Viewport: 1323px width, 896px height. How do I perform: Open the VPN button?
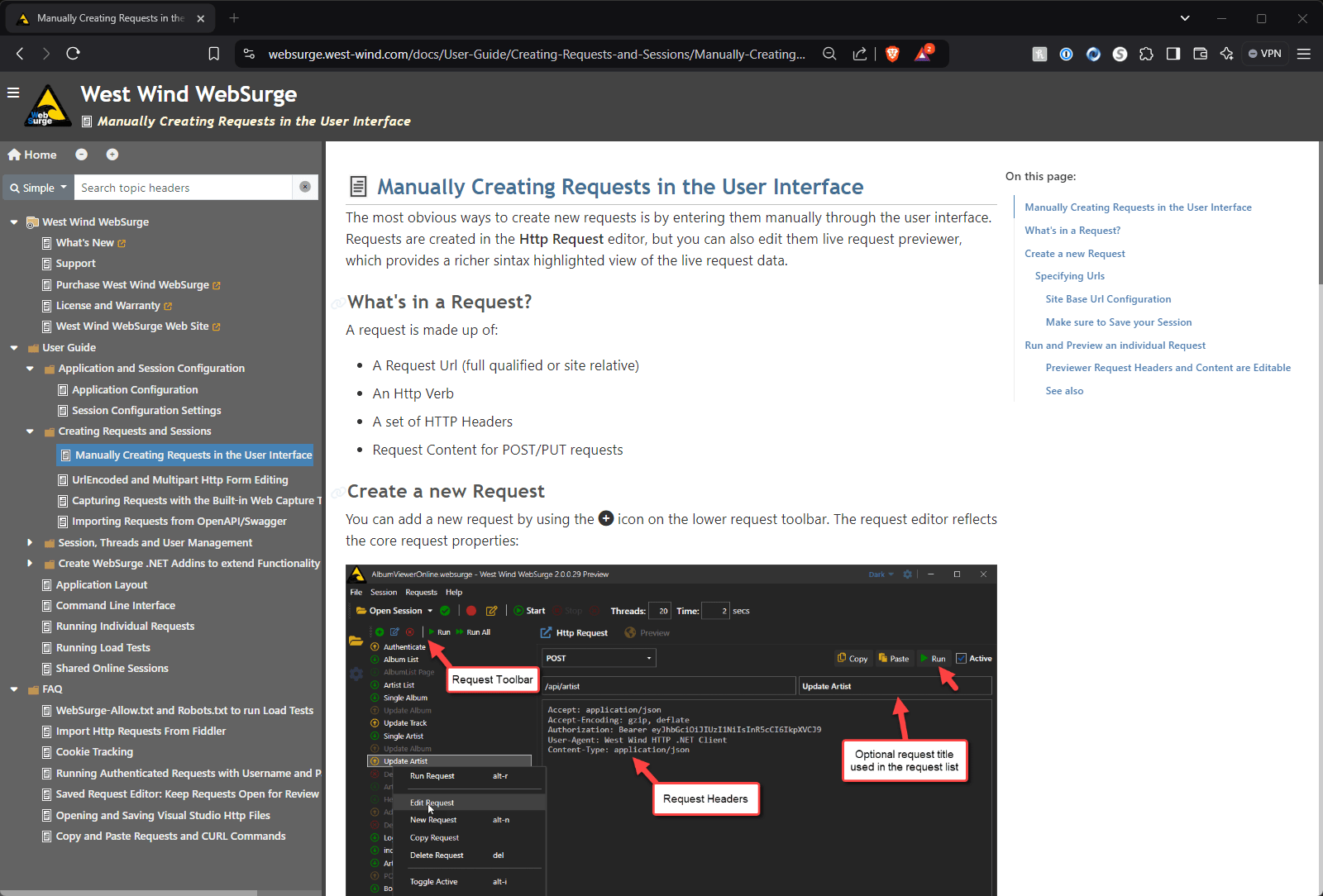tap(1265, 54)
